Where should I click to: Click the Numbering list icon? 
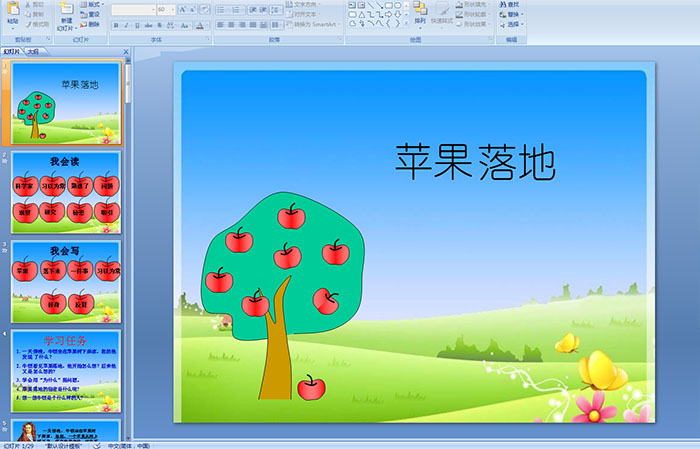[x=237, y=9]
